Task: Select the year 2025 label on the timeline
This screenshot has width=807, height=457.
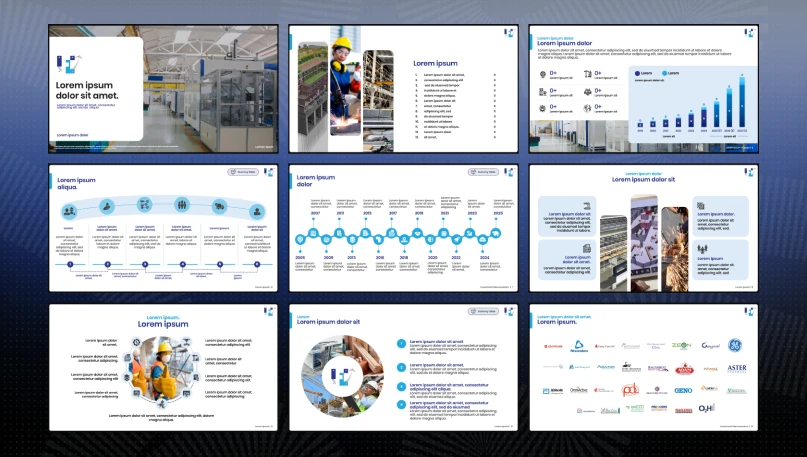Action: pyautogui.click(x=498, y=213)
